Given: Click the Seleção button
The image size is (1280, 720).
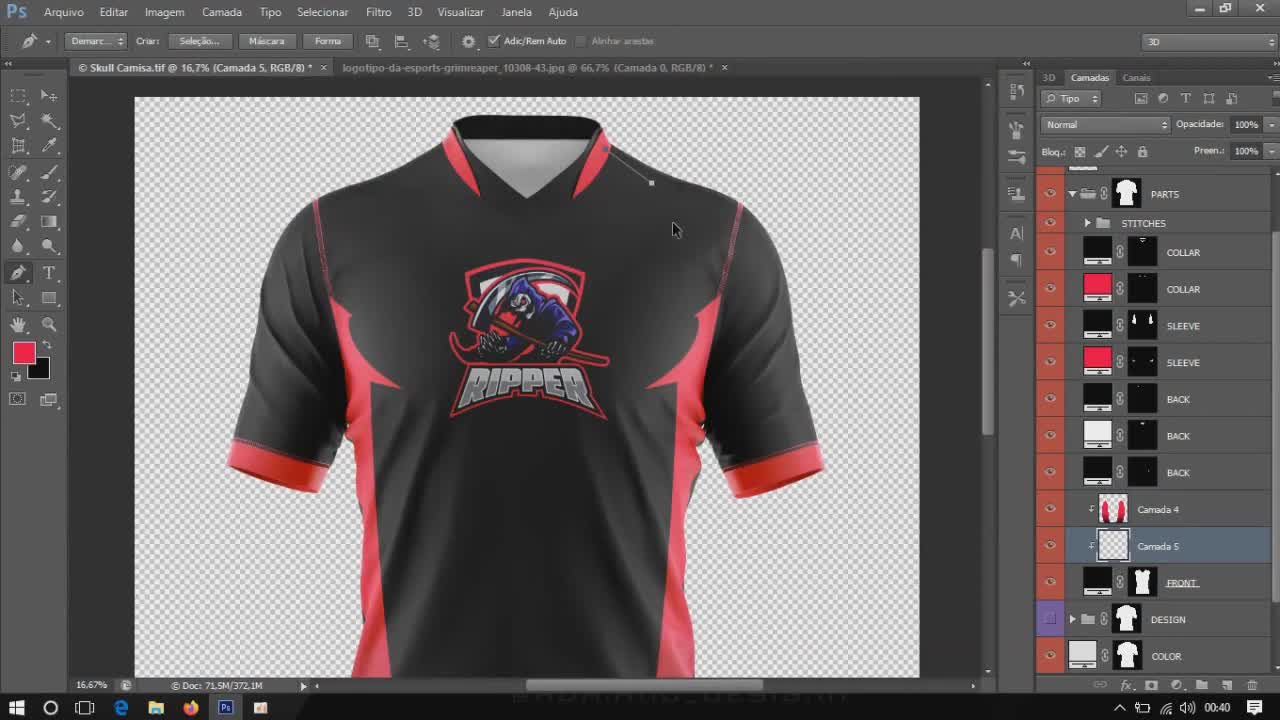Looking at the screenshot, I should [x=199, y=41].
